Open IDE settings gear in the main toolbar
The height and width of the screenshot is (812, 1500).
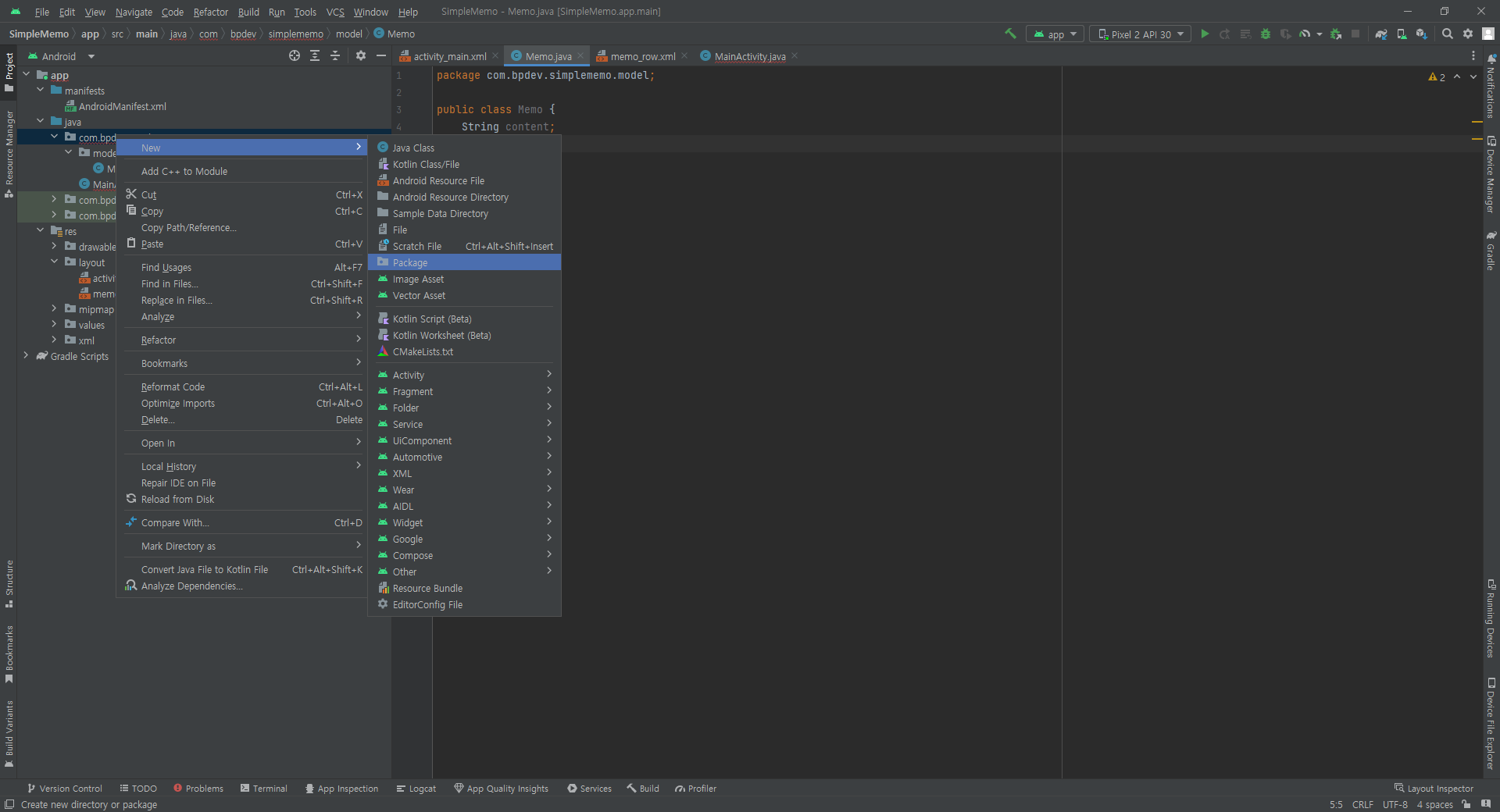tap(1468, 34)
